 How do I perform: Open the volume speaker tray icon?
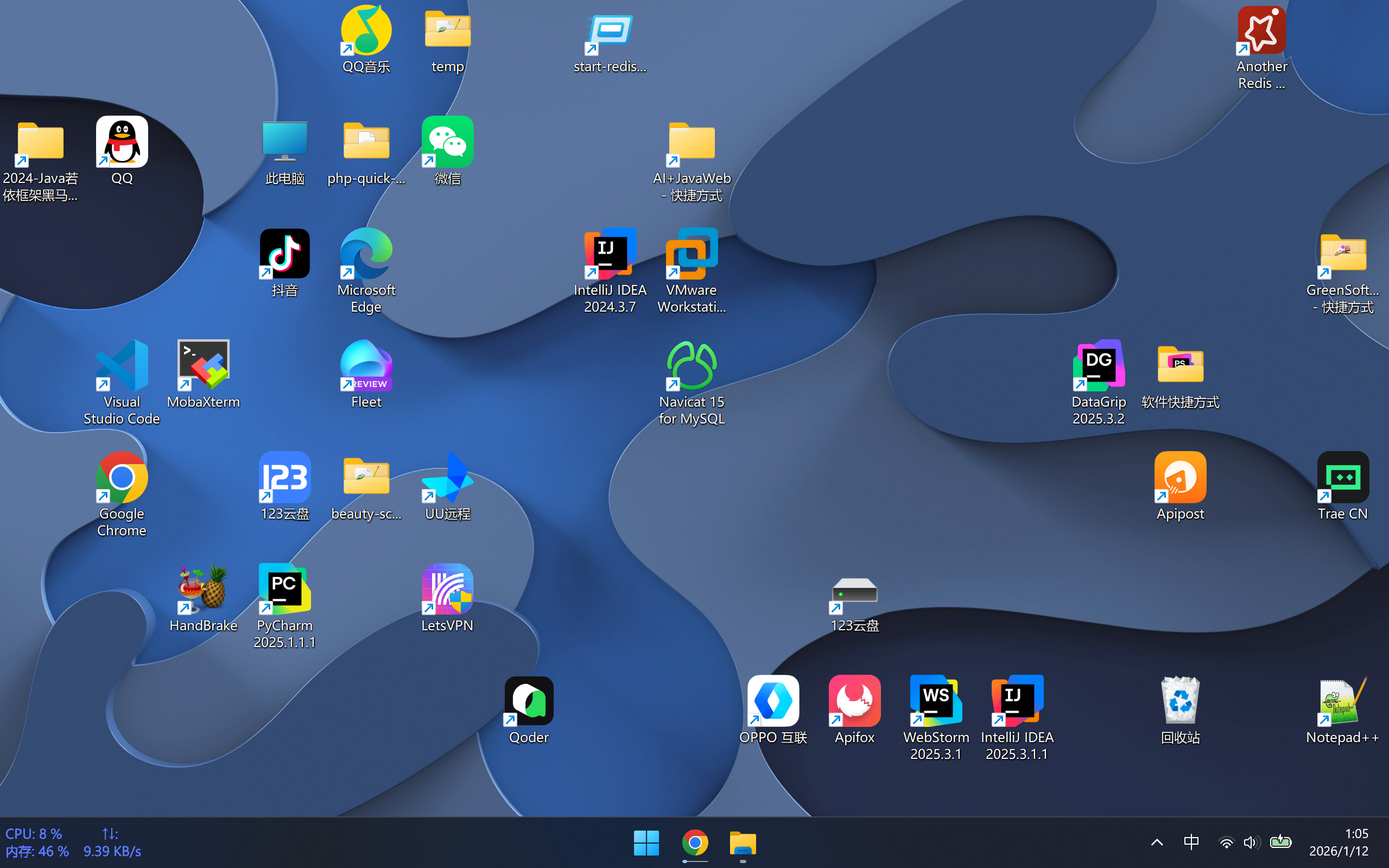[1251, 842]
